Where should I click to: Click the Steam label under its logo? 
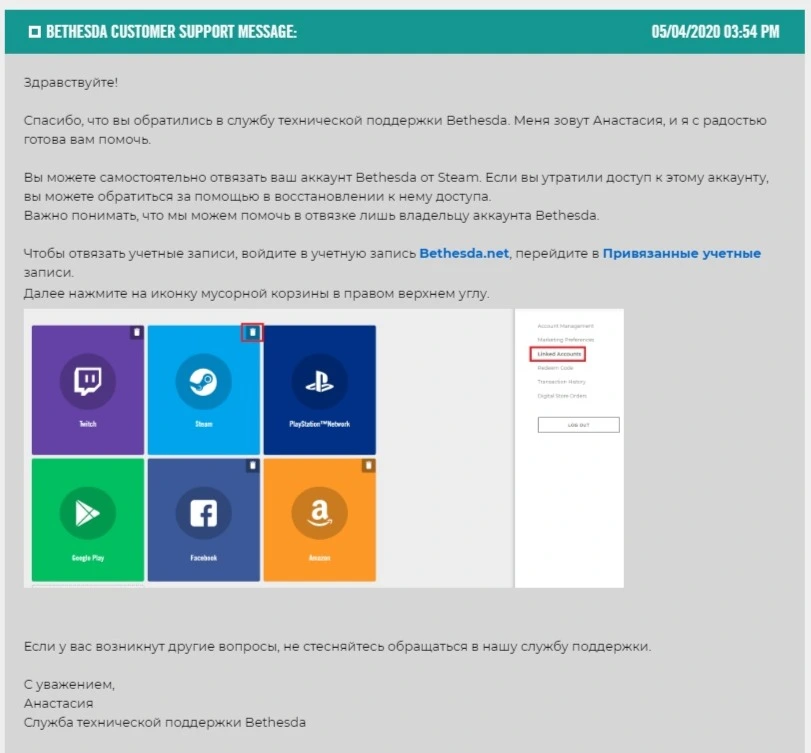point(204,424)
